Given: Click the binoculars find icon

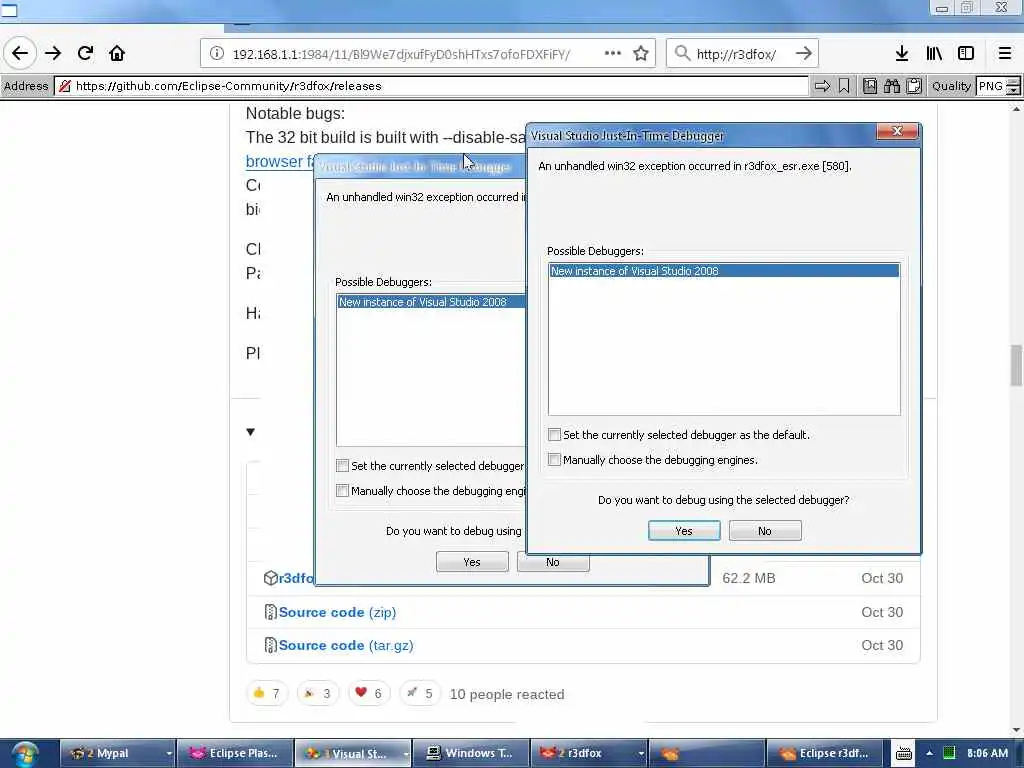Looking at the screenshot, I should (x=892, y=86).
